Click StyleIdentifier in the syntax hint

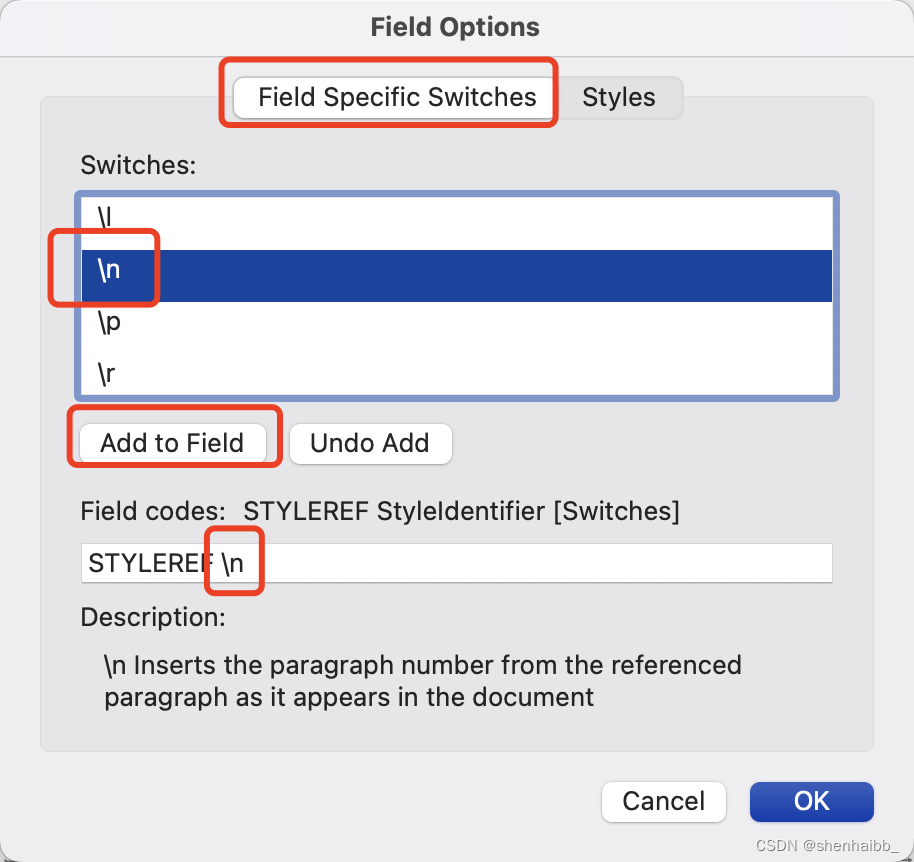(x=460, y=511)
